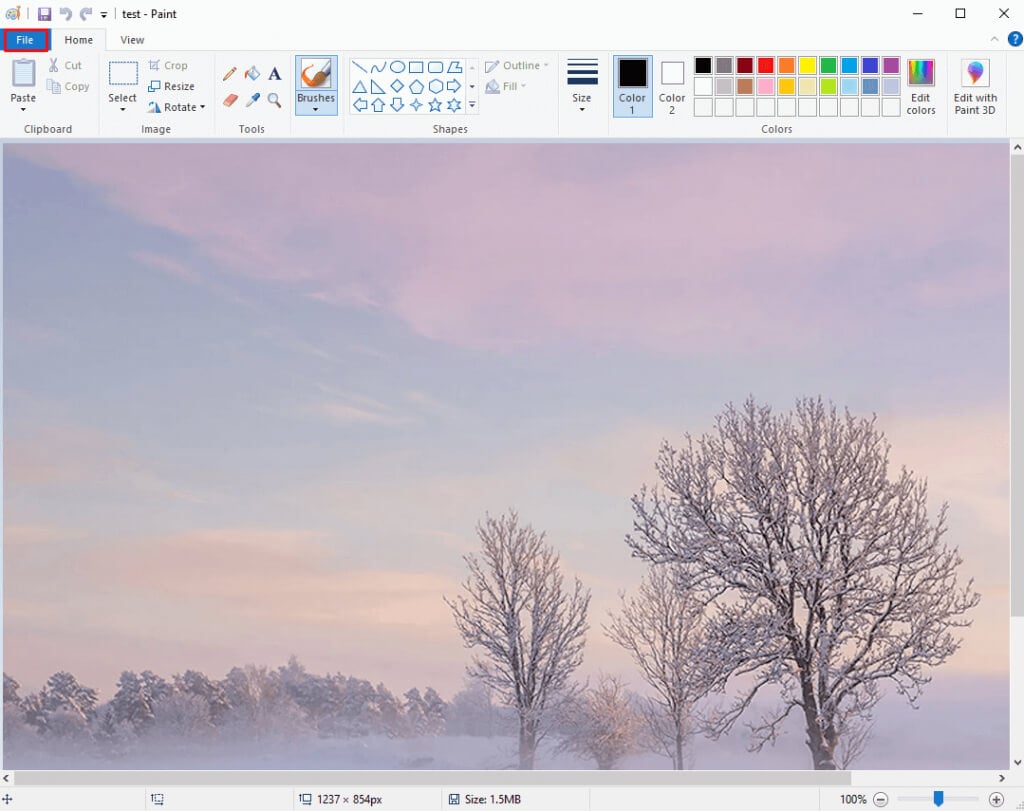
Task: Click the Edit colors button
Action: (x=921, y=87)
